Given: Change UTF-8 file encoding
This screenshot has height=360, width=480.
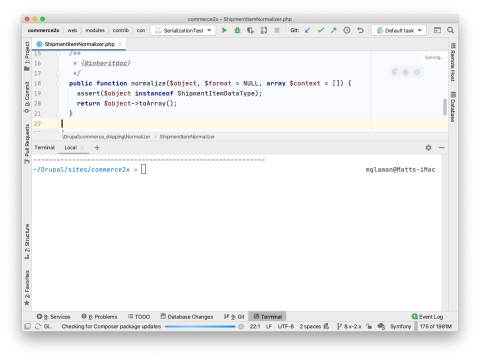Looking at the screenshot, I should pos(286,326).
